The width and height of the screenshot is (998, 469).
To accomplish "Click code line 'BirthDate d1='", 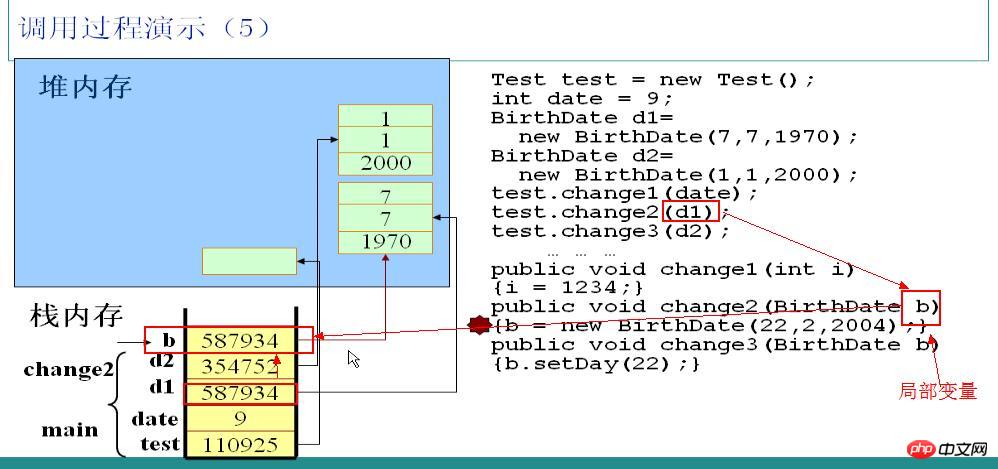I will (x=582, y=118).
